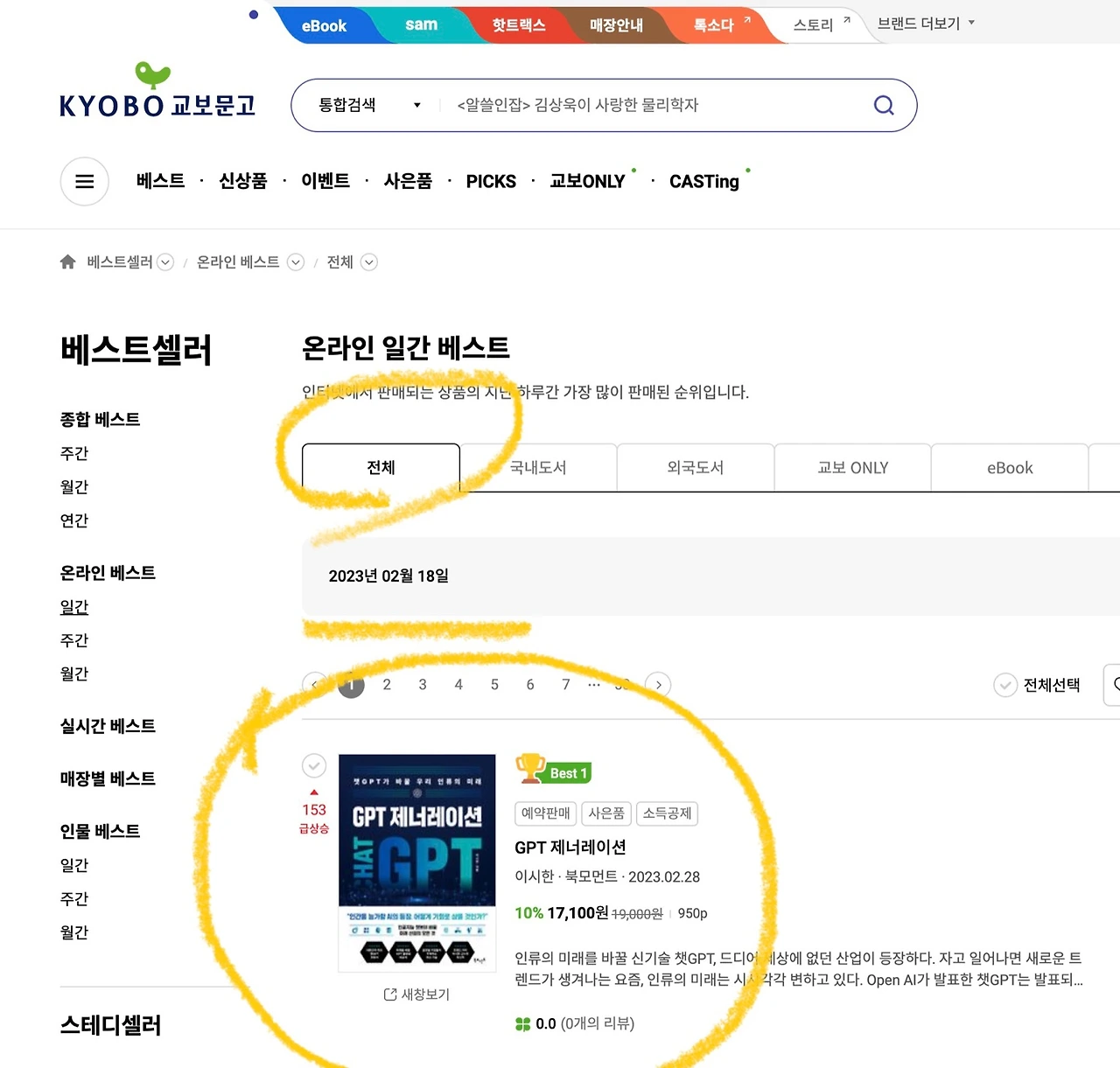Open the 사은품 navigation menu
This screenshot has width=1120, height=1068.
click(x=408, y=181)
